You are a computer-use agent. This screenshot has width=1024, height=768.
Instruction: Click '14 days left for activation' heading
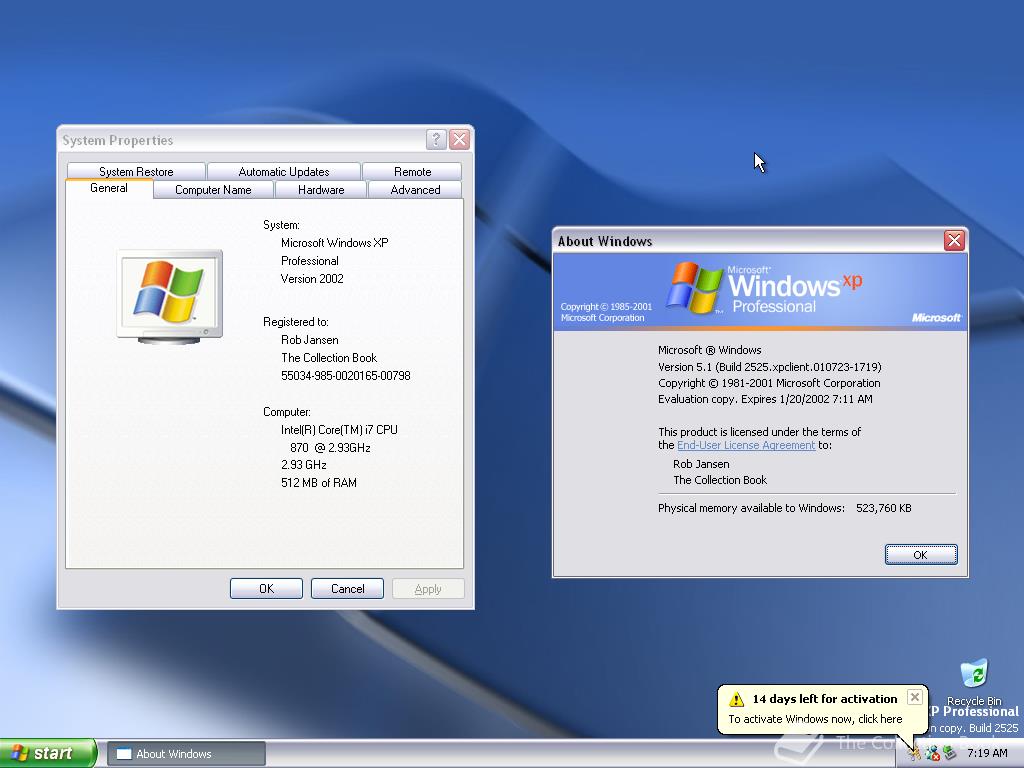(x=825, y=699)
